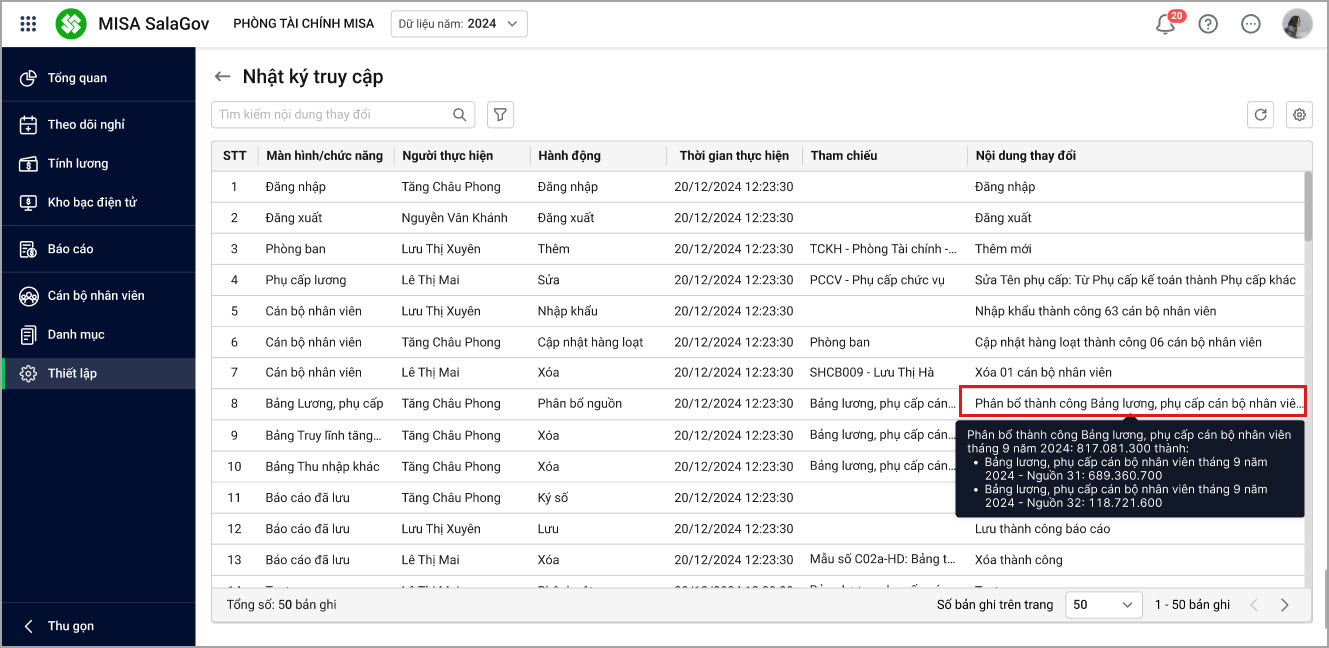Open Tổng quan in the sidebar
1329x648 pixels.
point(77,78)
